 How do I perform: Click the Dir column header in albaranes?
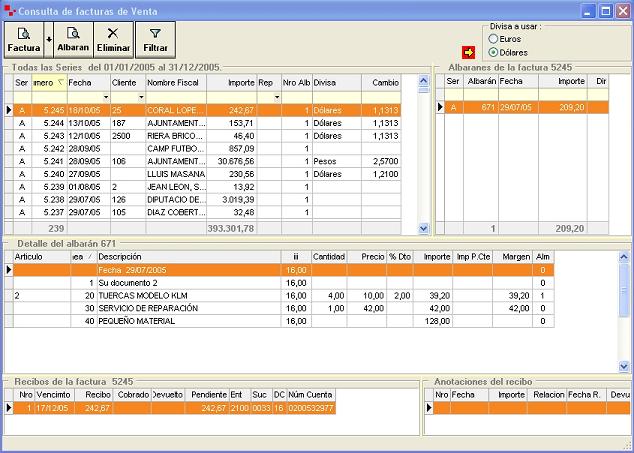point(598,81)
